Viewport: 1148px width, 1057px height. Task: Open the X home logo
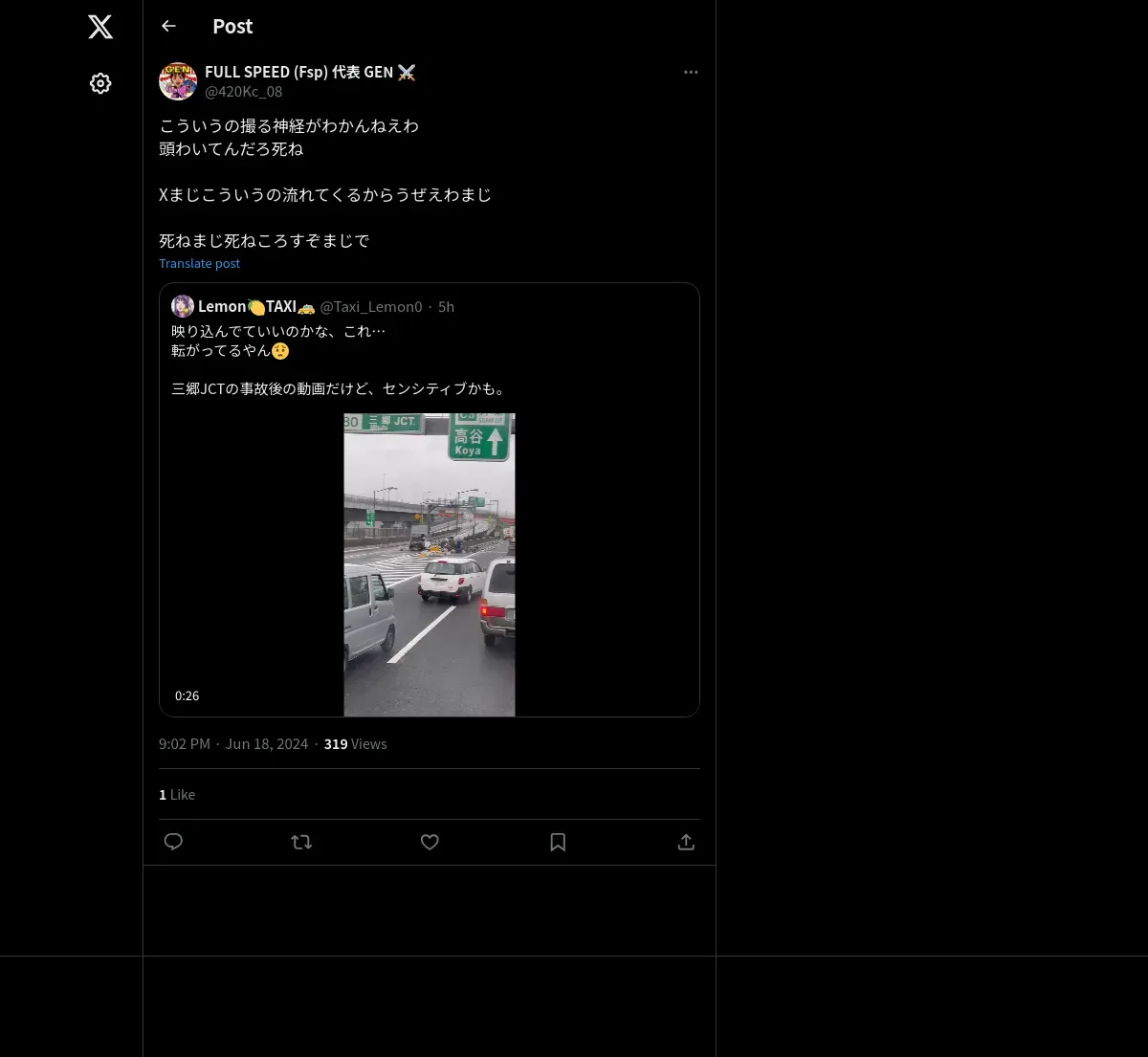(x=100, y=27)
